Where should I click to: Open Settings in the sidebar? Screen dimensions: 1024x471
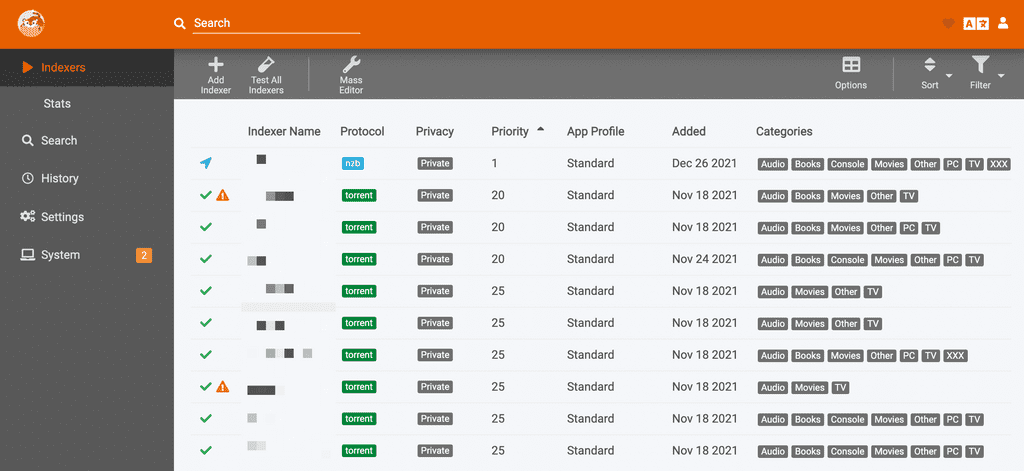pyautogui.click(x=62, y=217)
